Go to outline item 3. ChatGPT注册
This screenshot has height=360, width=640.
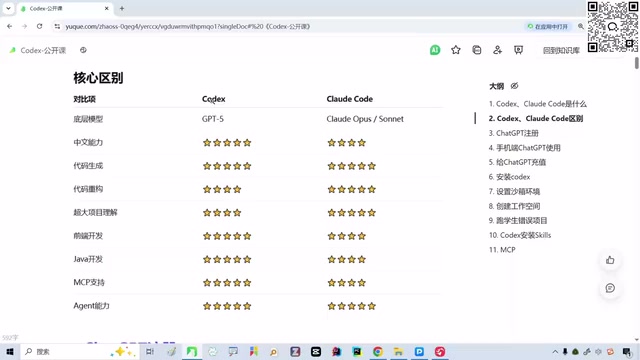[513, 133]
